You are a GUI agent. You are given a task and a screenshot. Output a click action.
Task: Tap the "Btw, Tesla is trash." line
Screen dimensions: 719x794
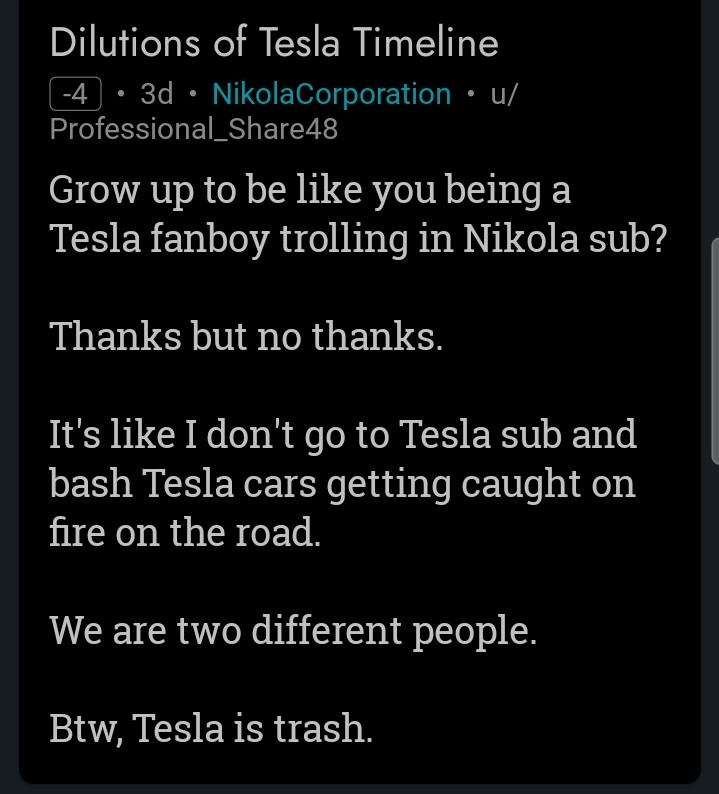coord(211,729)
